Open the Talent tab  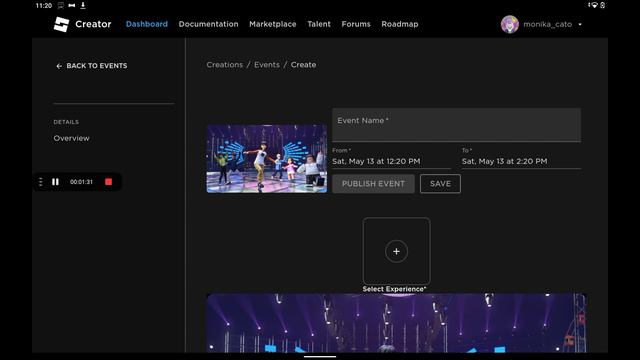(x=319, y=24)
